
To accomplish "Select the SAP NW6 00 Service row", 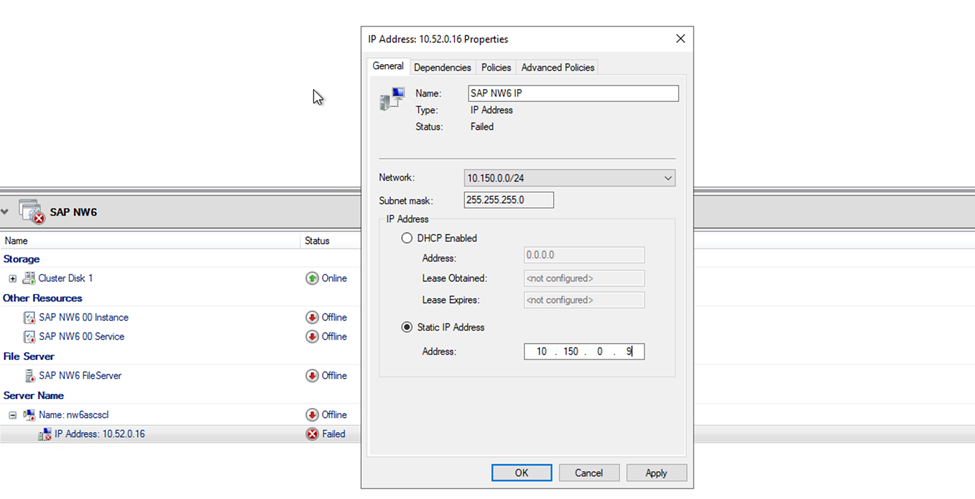I will [x=180, y=337].
